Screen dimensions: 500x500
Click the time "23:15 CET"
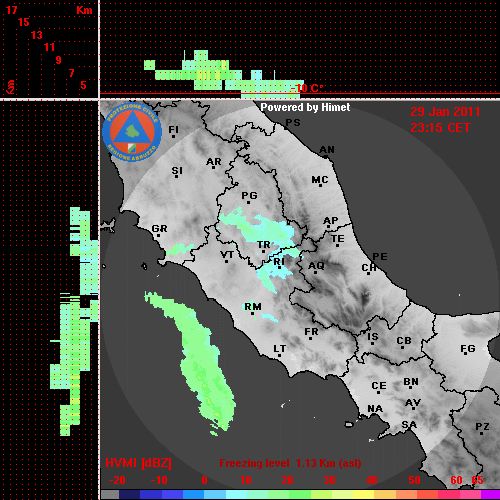click(440, 128)
